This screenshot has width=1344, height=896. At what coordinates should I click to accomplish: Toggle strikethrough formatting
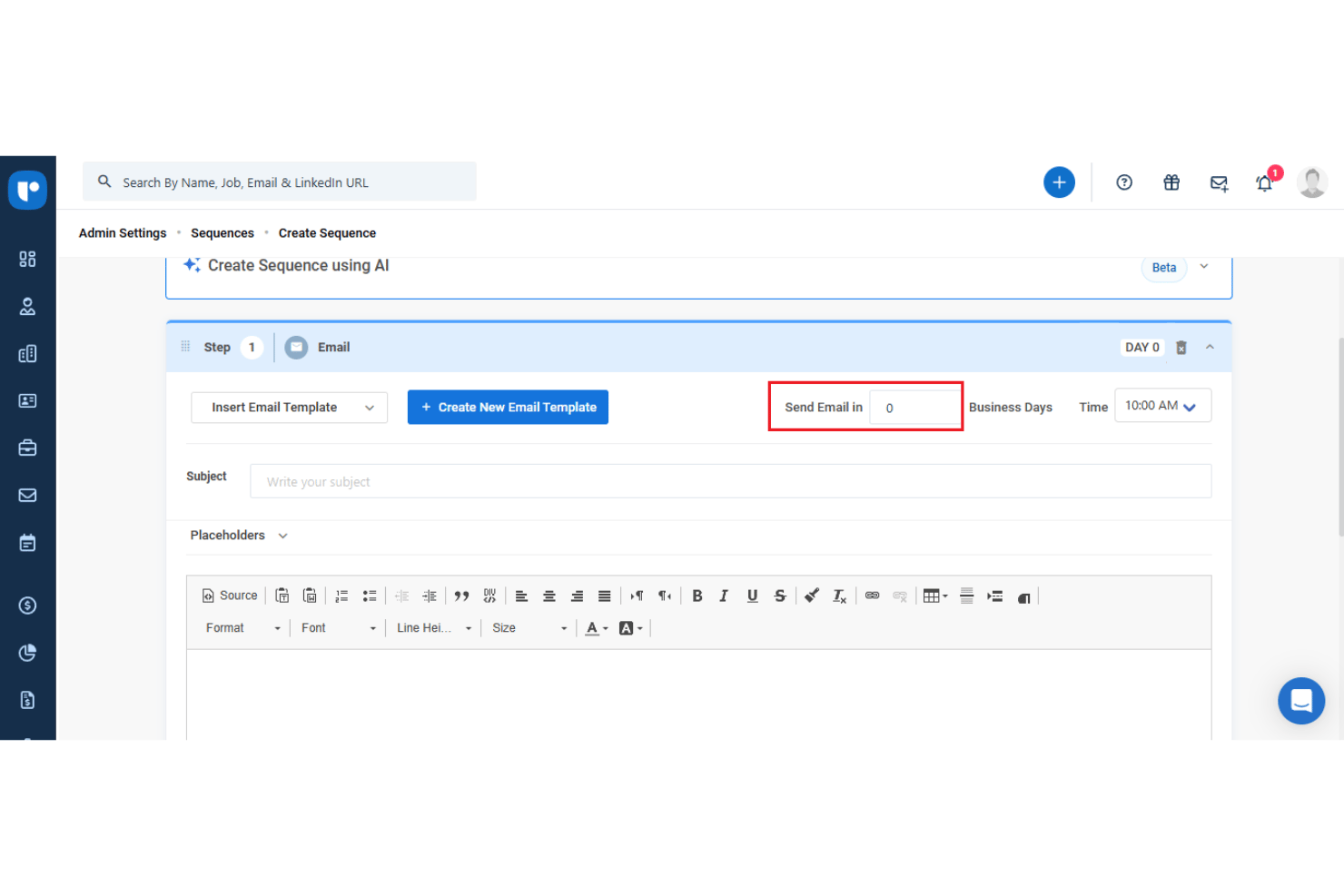tap(780, 596)
